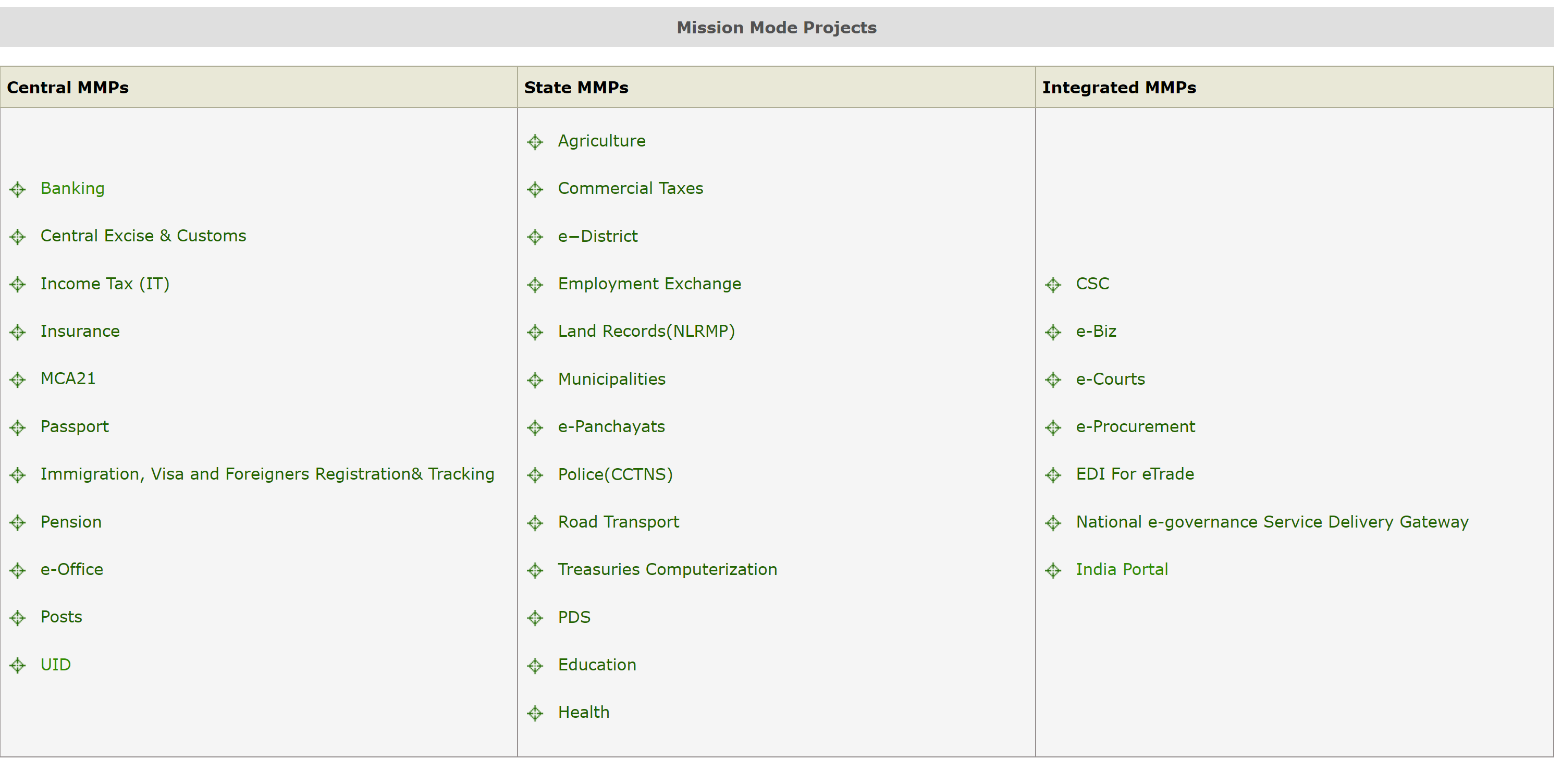Click the bullet icon beside Income Tax (IT)
Viewport: 1562px width, 759px height.
[17, 285]
